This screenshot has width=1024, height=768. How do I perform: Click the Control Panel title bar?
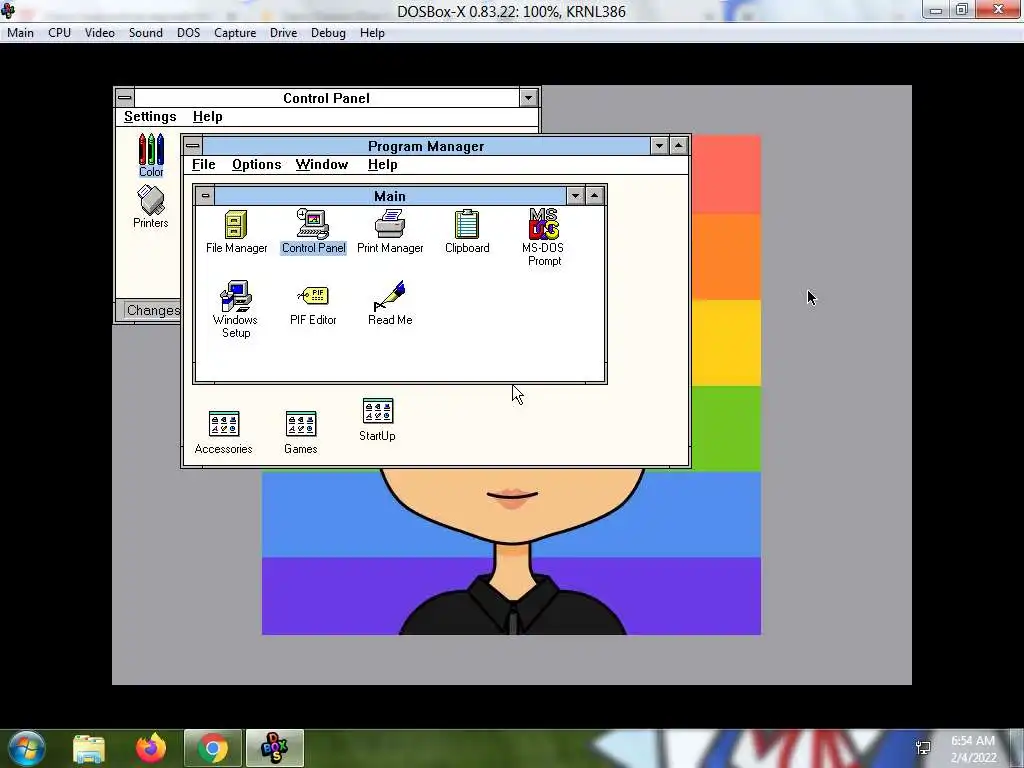click(327, 98)
